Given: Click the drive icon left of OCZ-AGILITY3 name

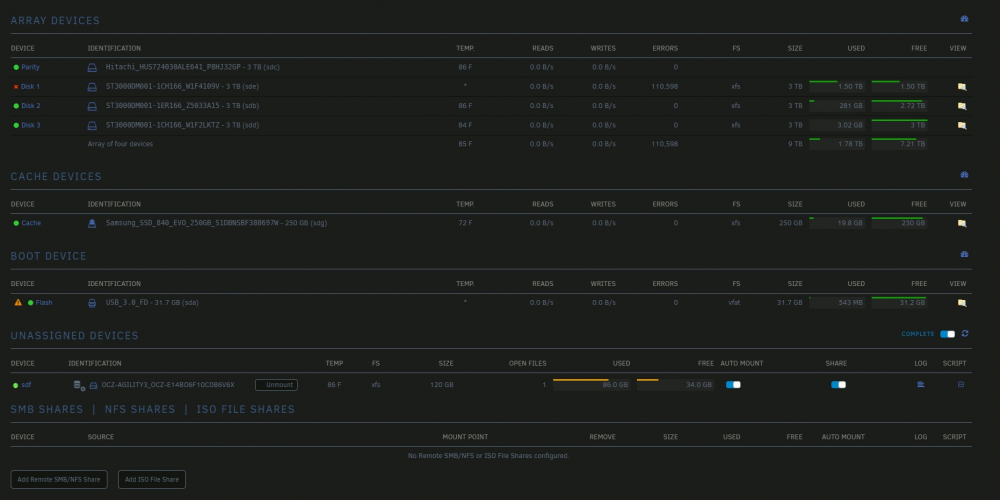Looking at the screenshot, I should click(93, 385).
